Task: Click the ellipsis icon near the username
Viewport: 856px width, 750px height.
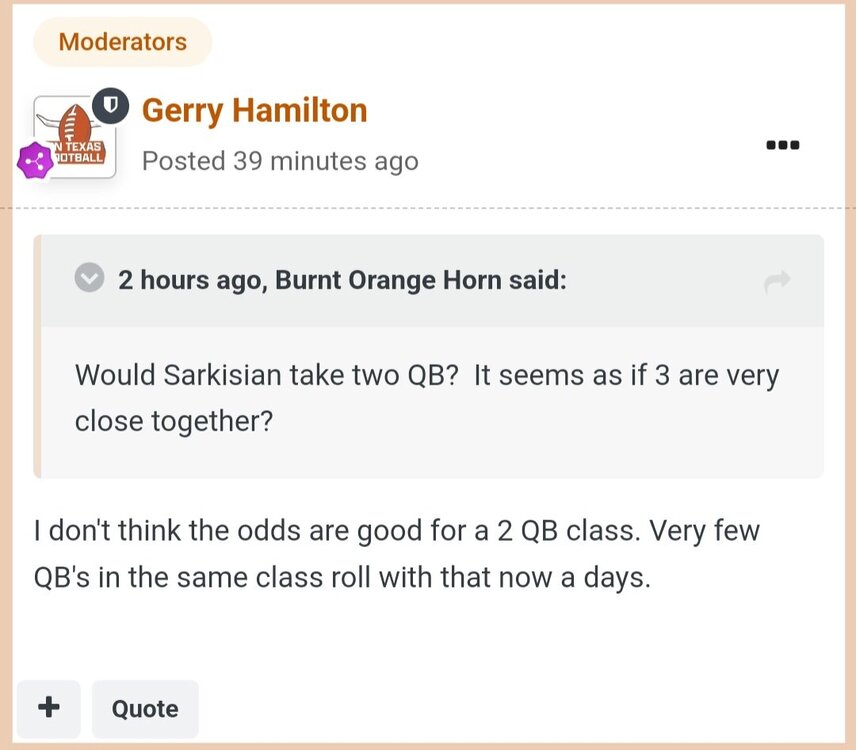Action: pos(781,144)
